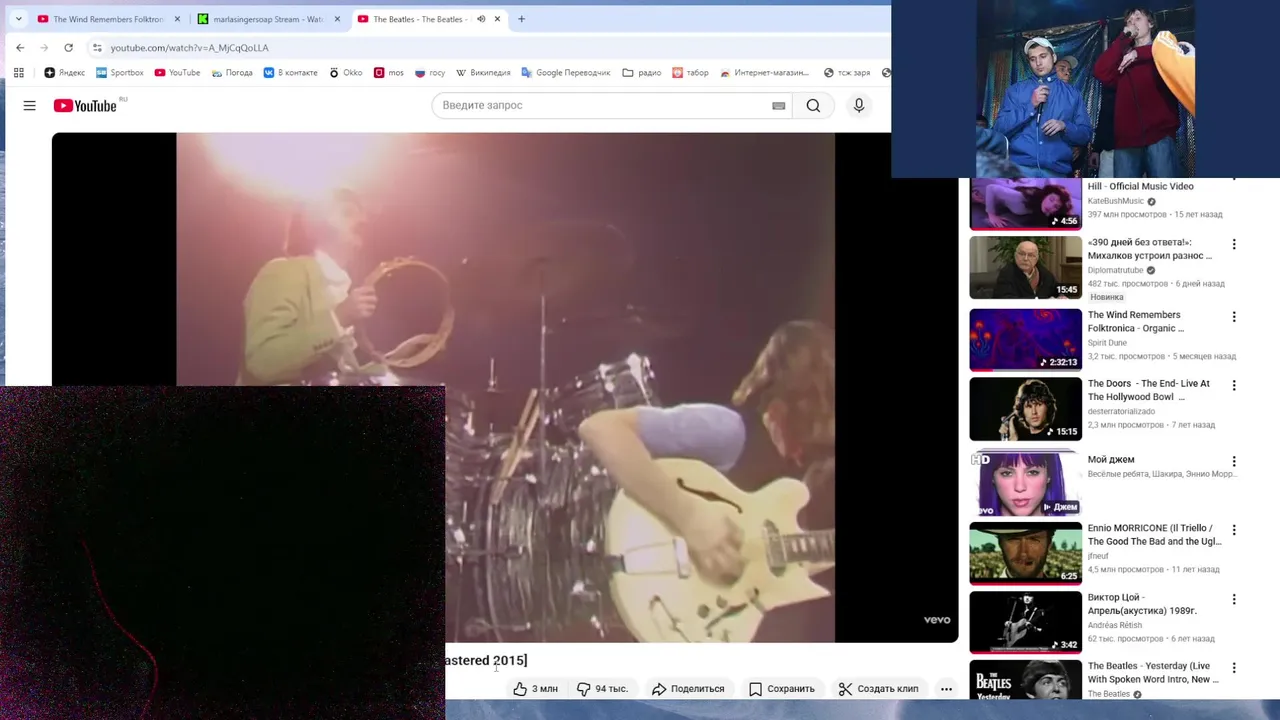Close The Beatles tab

pos(497,19)
